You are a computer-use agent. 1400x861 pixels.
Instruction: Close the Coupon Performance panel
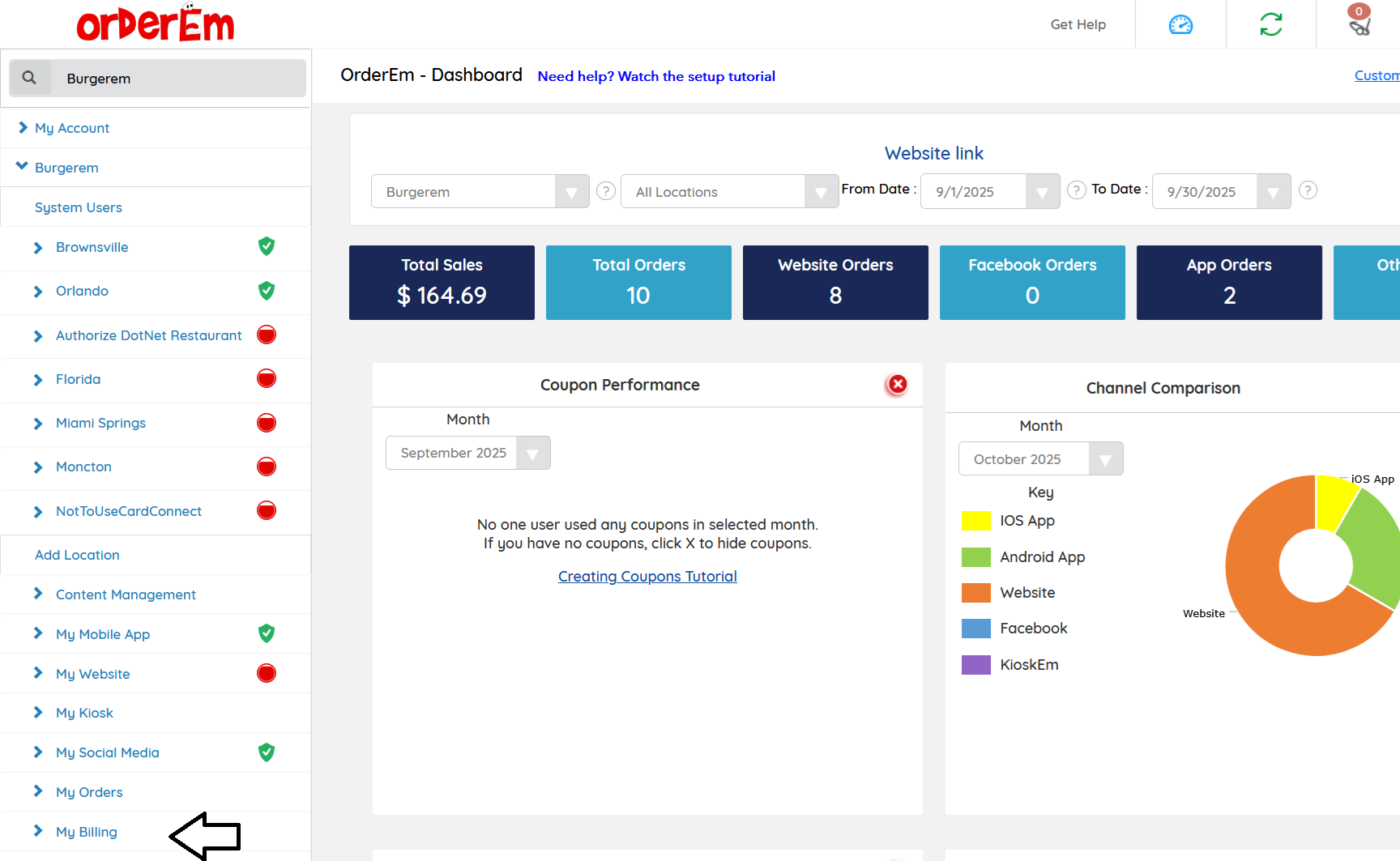(x=897, y=385)
